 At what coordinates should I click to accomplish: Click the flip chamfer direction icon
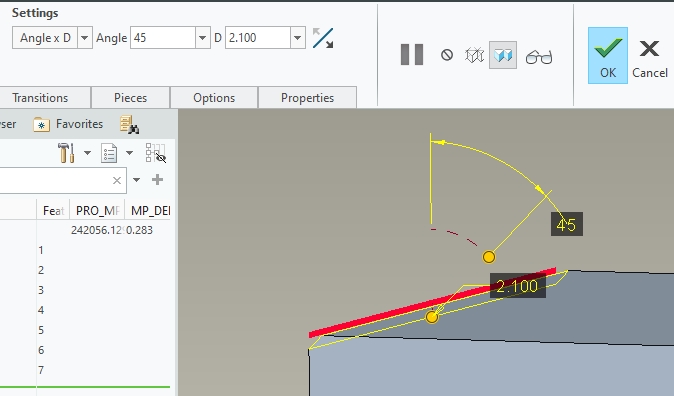point(323,38)
